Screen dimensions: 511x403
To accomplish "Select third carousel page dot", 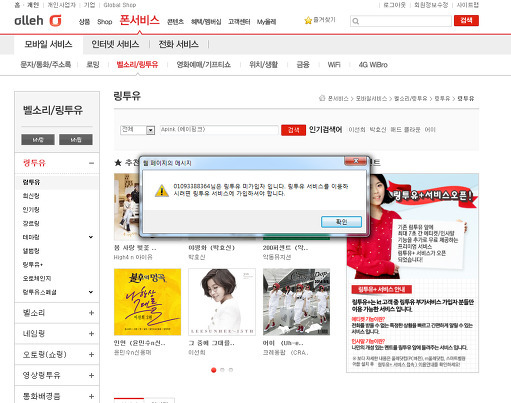I will [231, 370].
